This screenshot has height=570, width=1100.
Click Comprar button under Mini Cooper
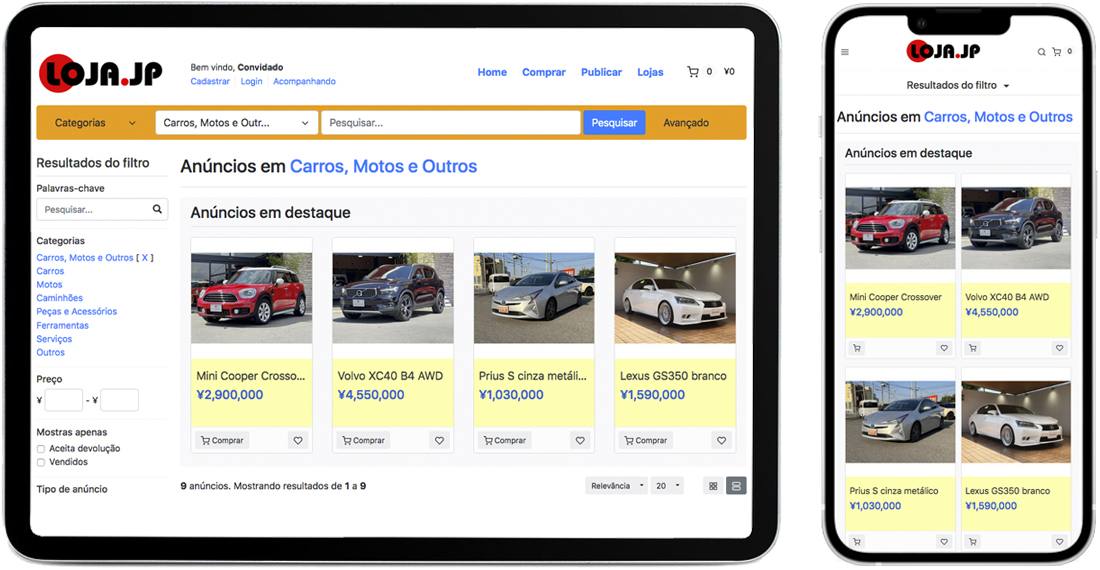click(222, 440)
